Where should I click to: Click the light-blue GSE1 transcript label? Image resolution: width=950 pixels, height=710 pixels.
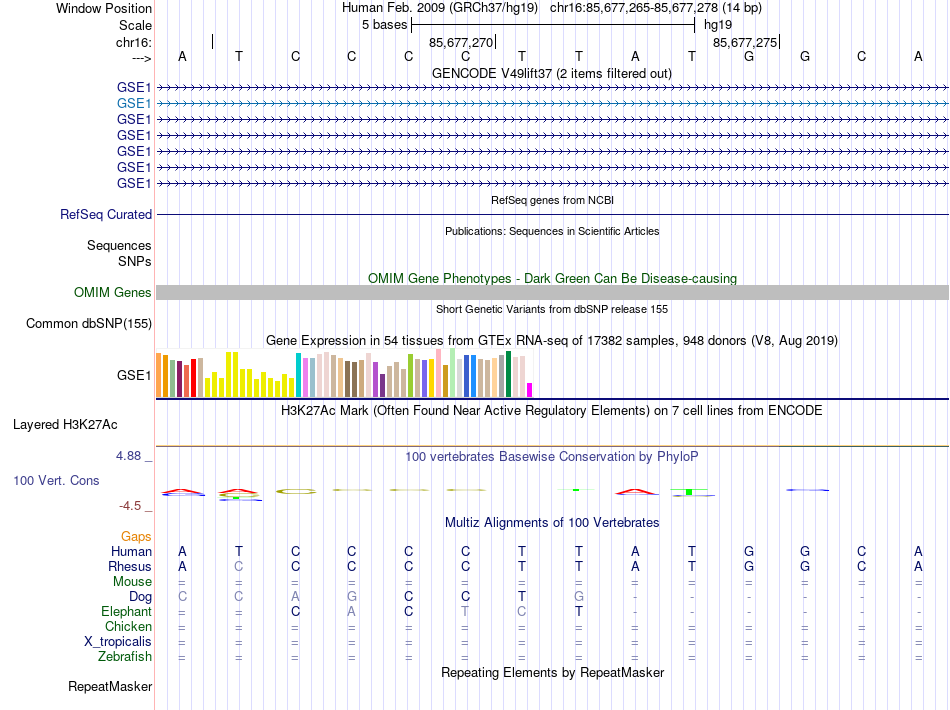(x=134, y=104)
